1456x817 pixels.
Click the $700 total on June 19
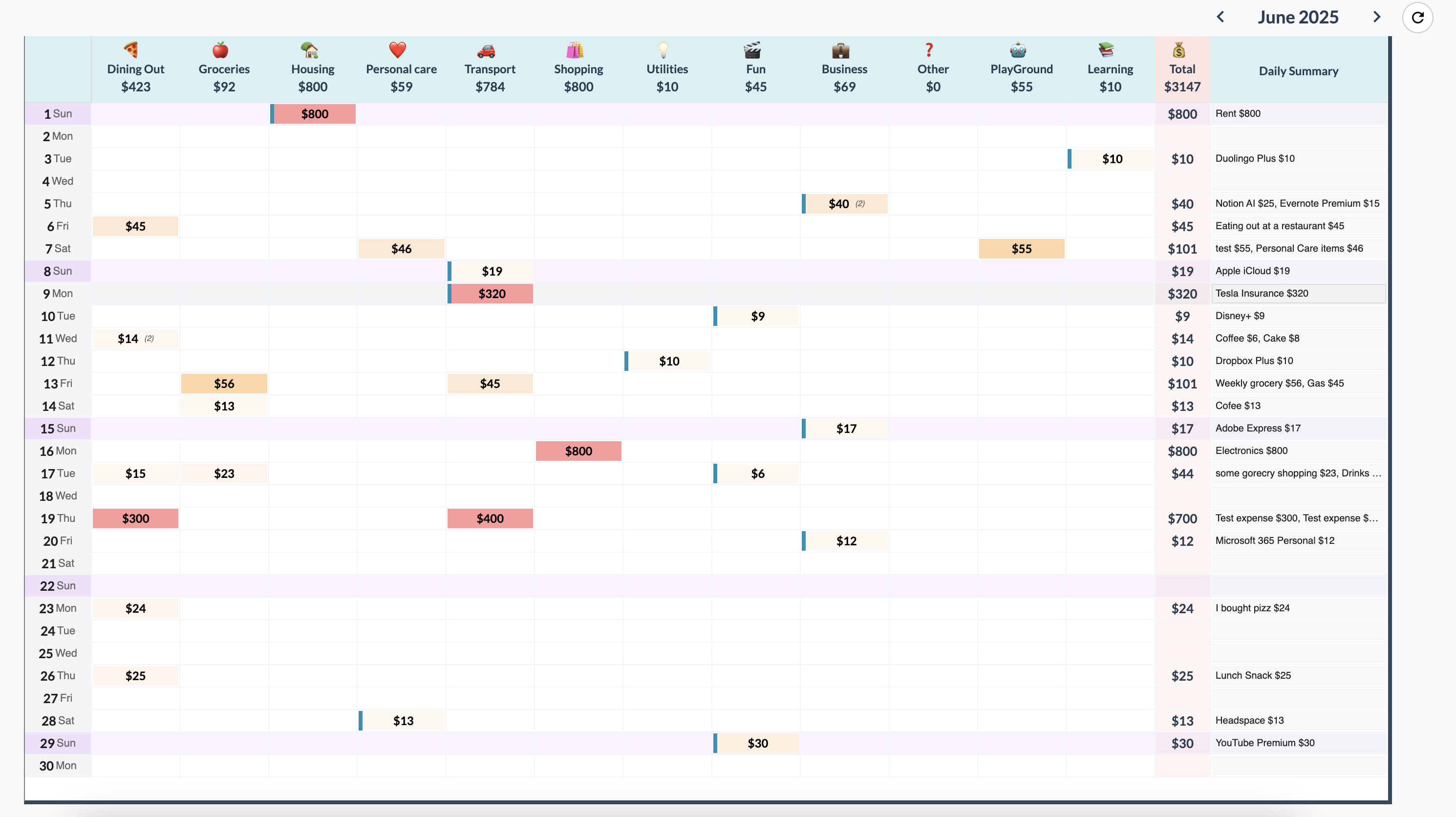click(x=1182, y=518)
